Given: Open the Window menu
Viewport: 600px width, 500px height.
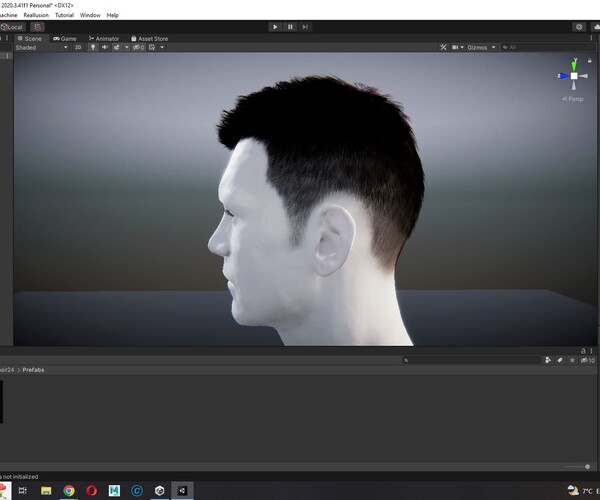Looking at the screenshot, I should tap(90, 15).
